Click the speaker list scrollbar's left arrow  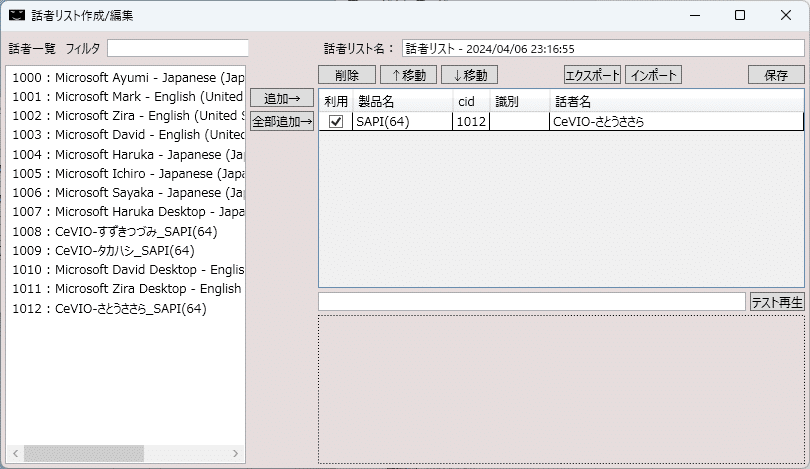pyautogui.click(x=15, y=454)
